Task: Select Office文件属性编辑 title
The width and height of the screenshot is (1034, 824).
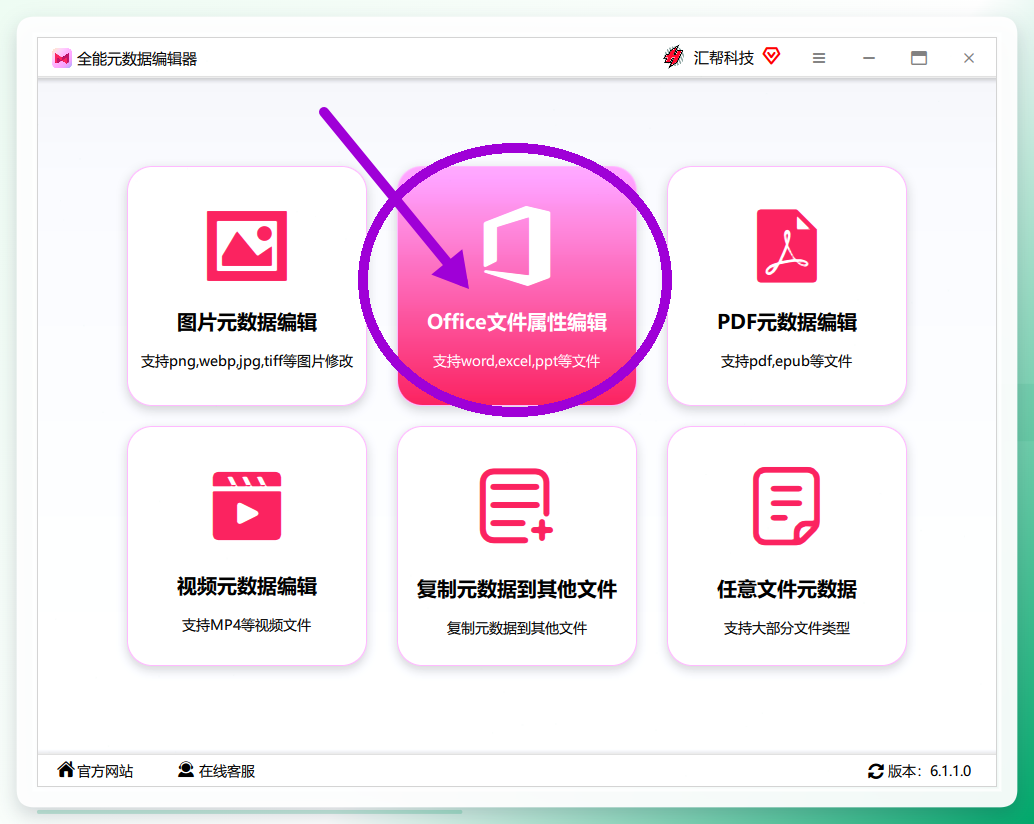Action: pyautogui.click(x=517, y=322)
